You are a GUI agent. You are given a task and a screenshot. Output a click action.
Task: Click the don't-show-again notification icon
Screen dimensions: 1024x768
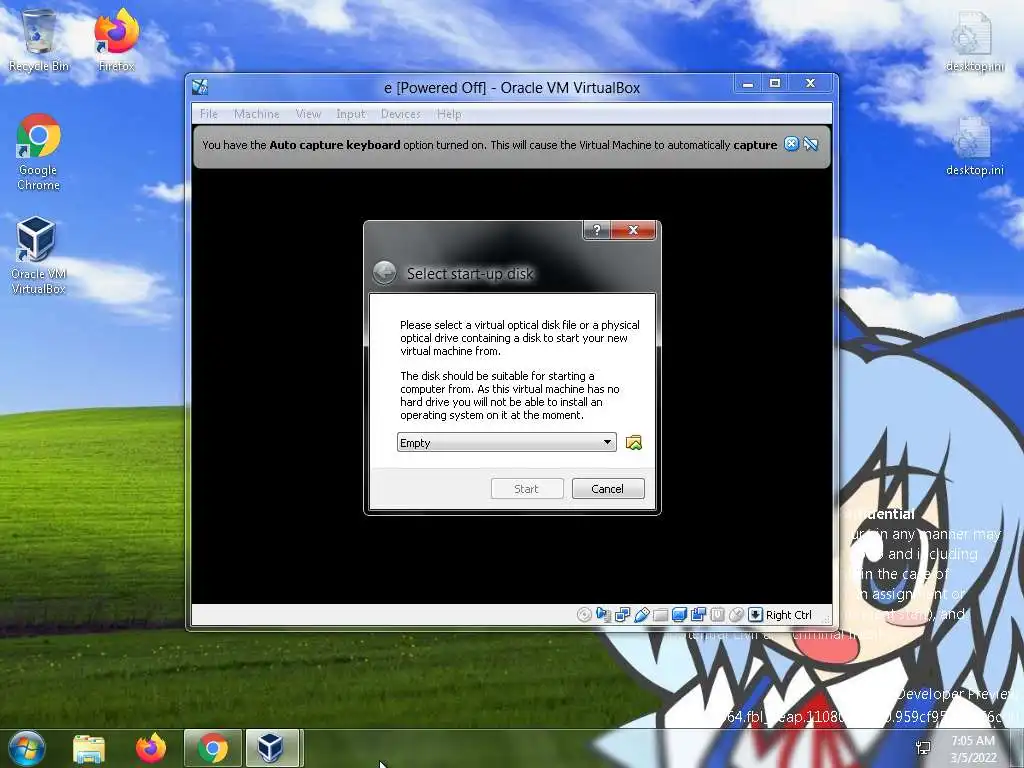click(x=810, y=144)
